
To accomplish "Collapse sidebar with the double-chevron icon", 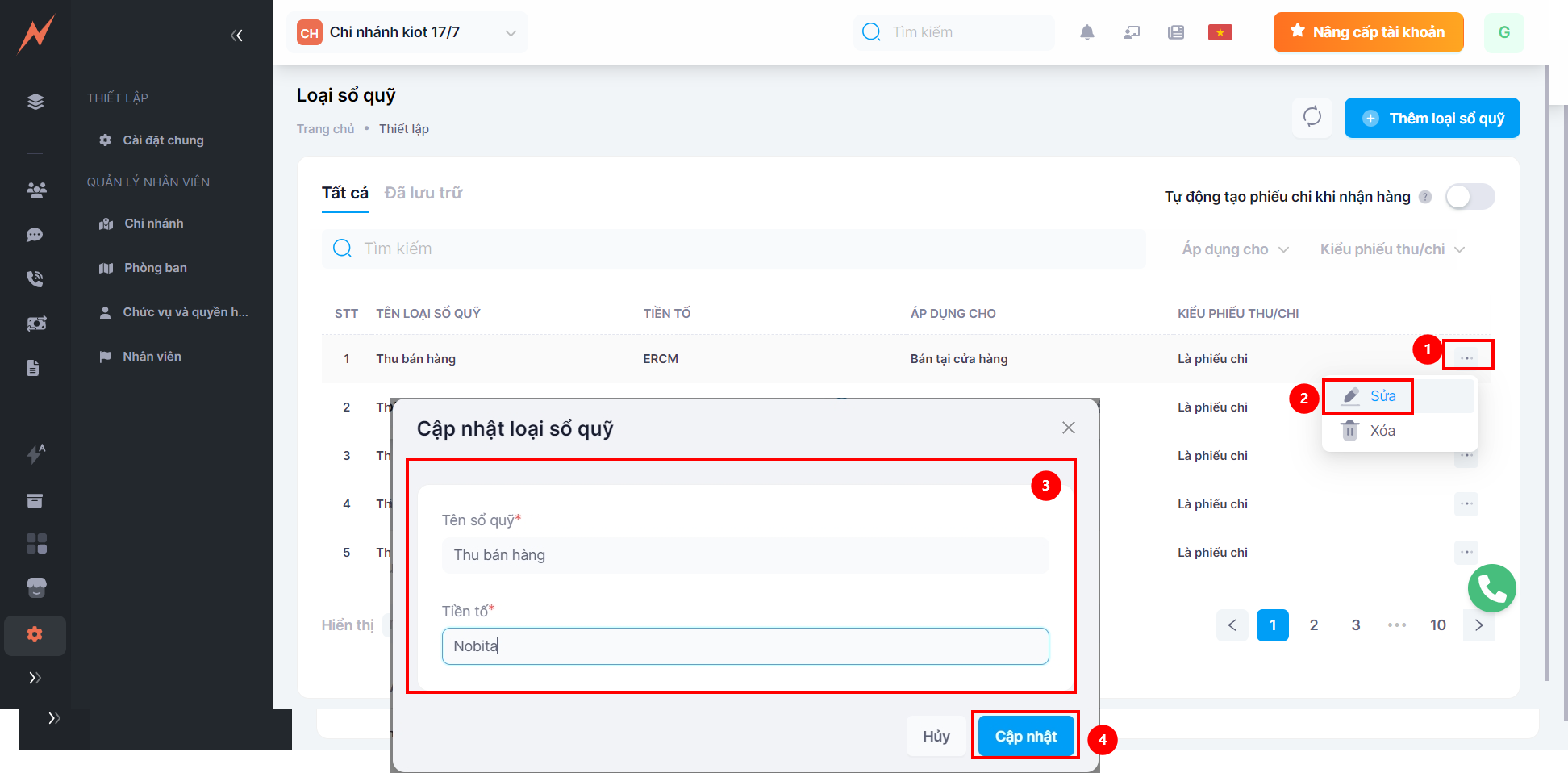I will (x=236, y=35).
